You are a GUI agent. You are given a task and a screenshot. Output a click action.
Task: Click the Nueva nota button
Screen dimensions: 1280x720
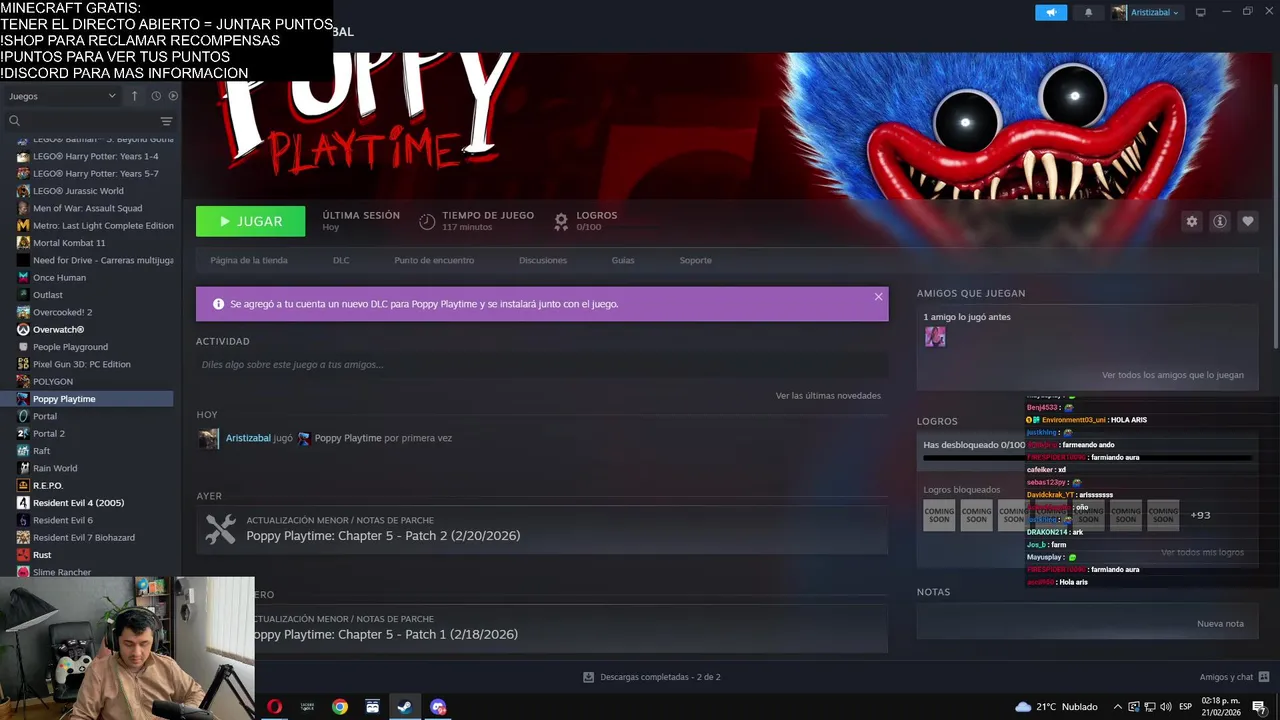point(1220,624)
